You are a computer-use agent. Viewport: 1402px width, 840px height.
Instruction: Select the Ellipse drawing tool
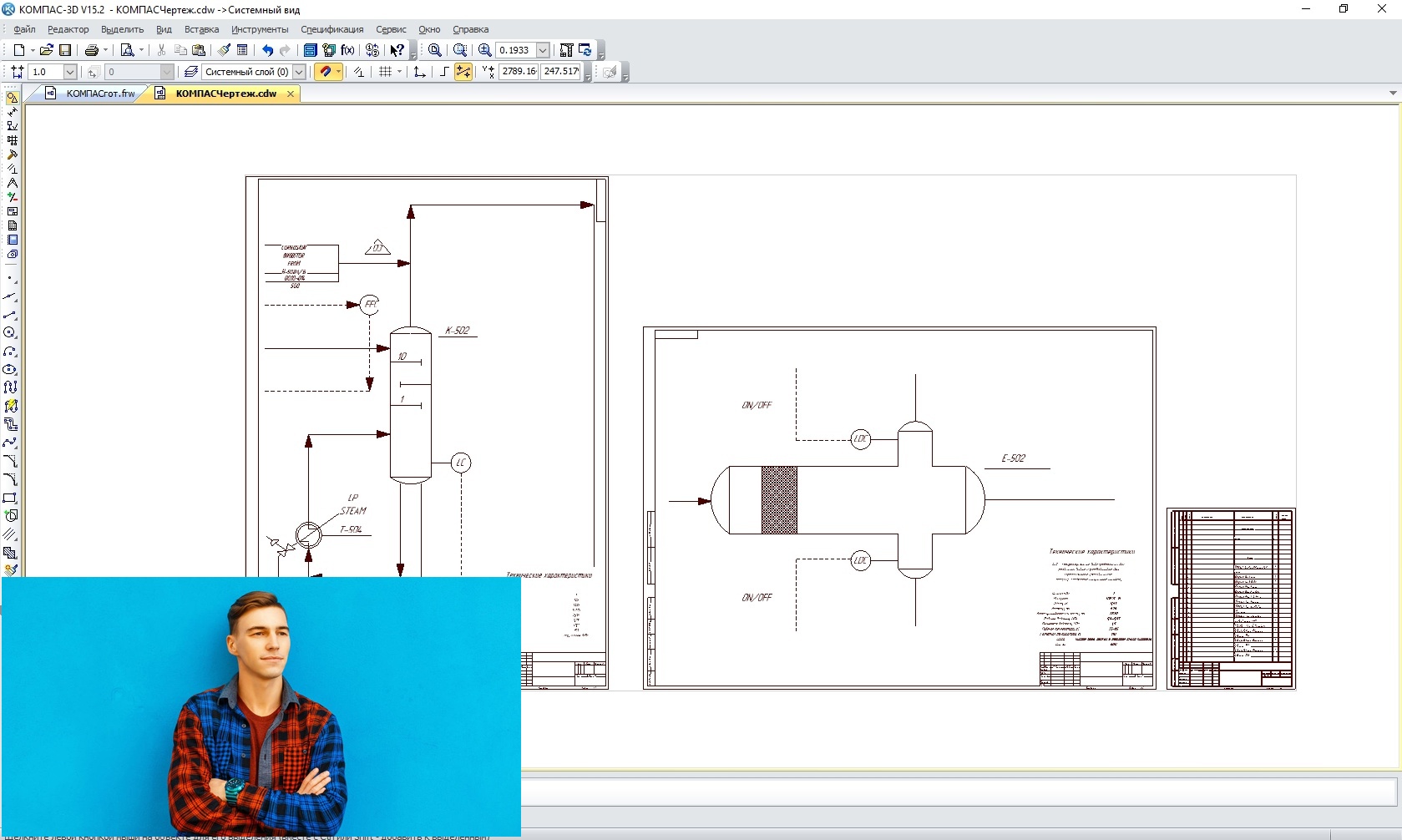10,370
